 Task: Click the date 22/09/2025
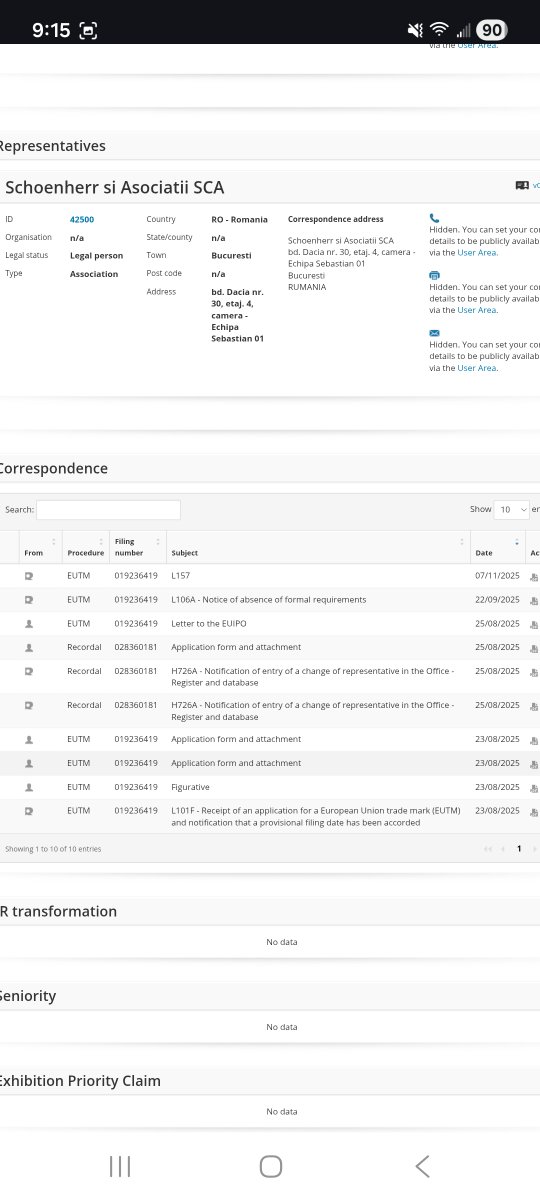(497, 600)
